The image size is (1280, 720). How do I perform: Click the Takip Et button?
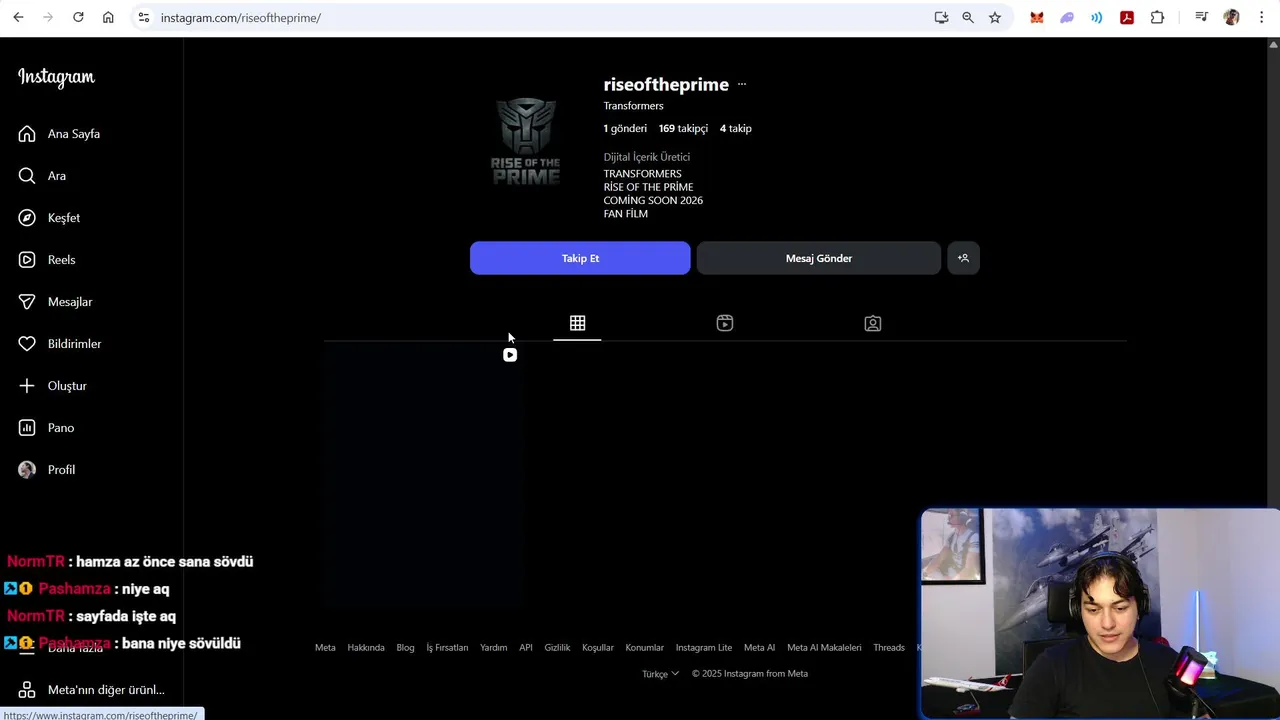(580, 258)
